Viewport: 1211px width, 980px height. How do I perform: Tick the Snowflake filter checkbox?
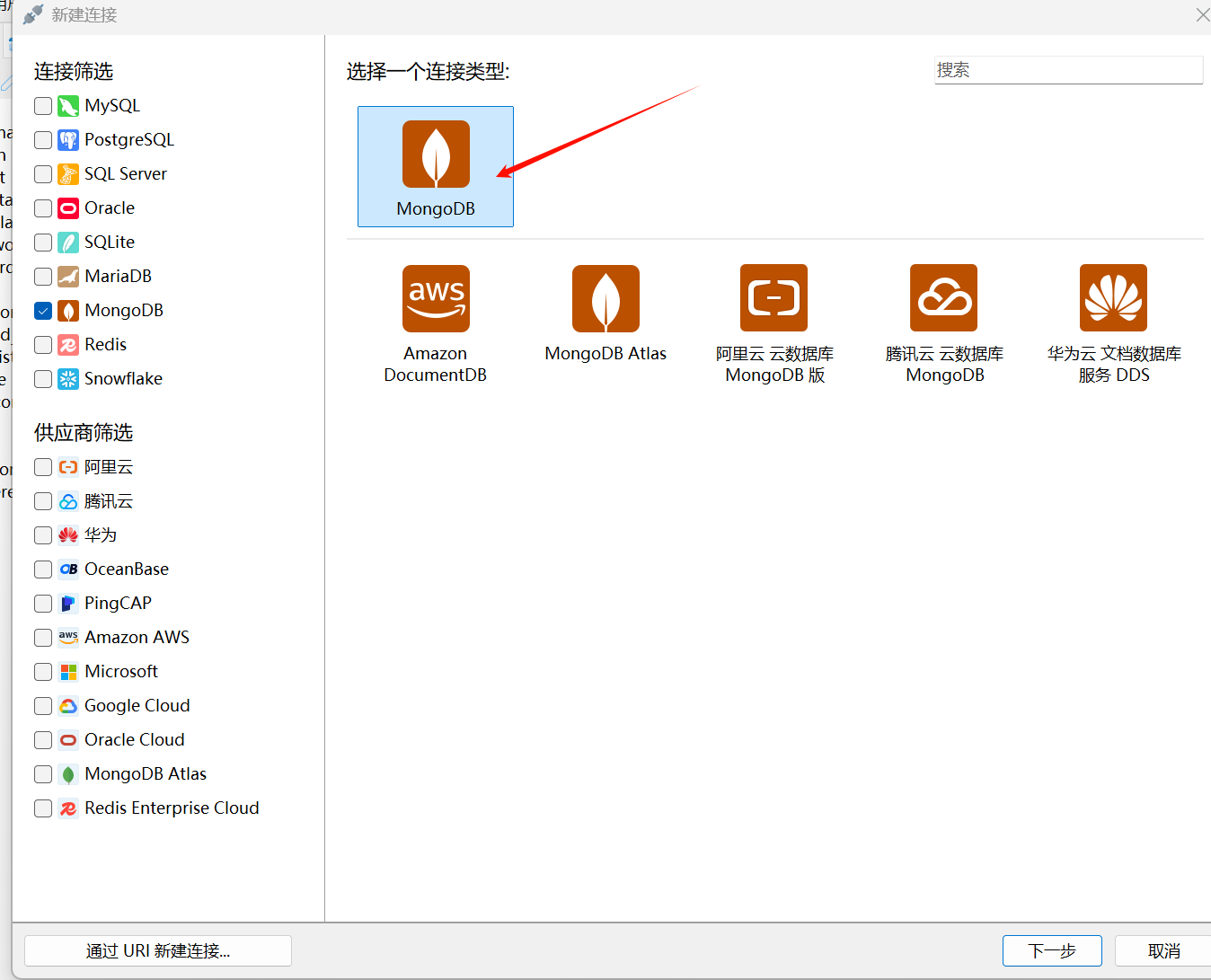click(x=43, y=379)
